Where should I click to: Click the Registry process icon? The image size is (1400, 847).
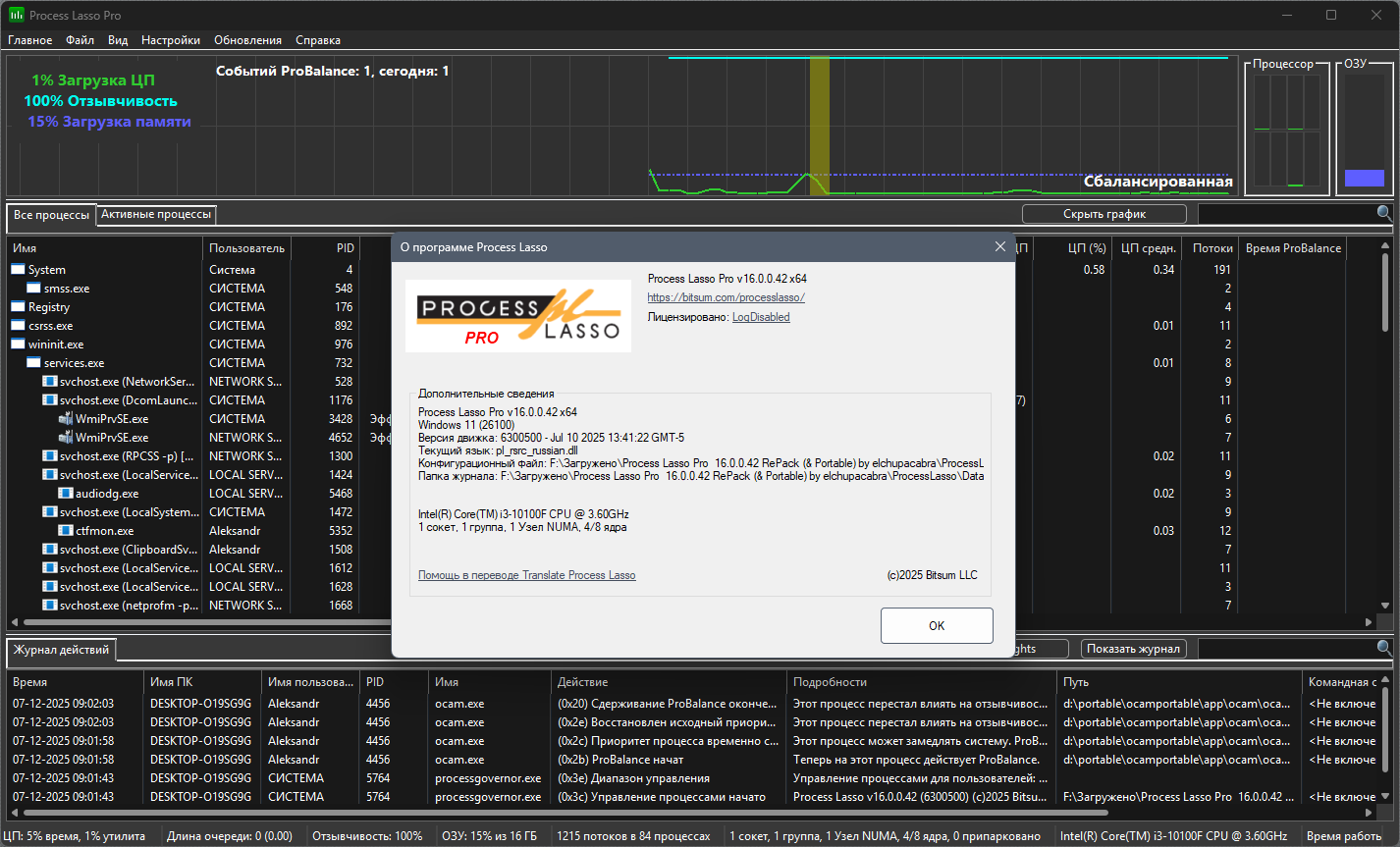click(19, 307)
